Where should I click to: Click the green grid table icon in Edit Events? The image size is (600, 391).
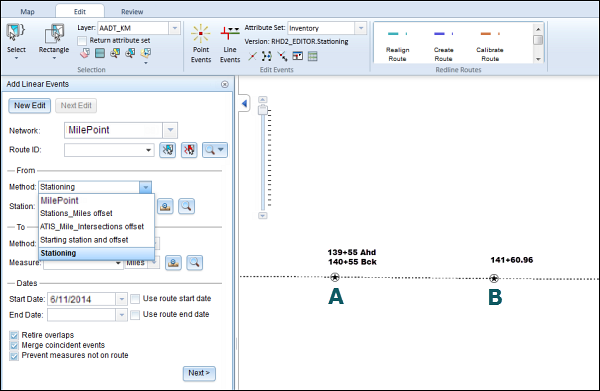tap(313, 56)
